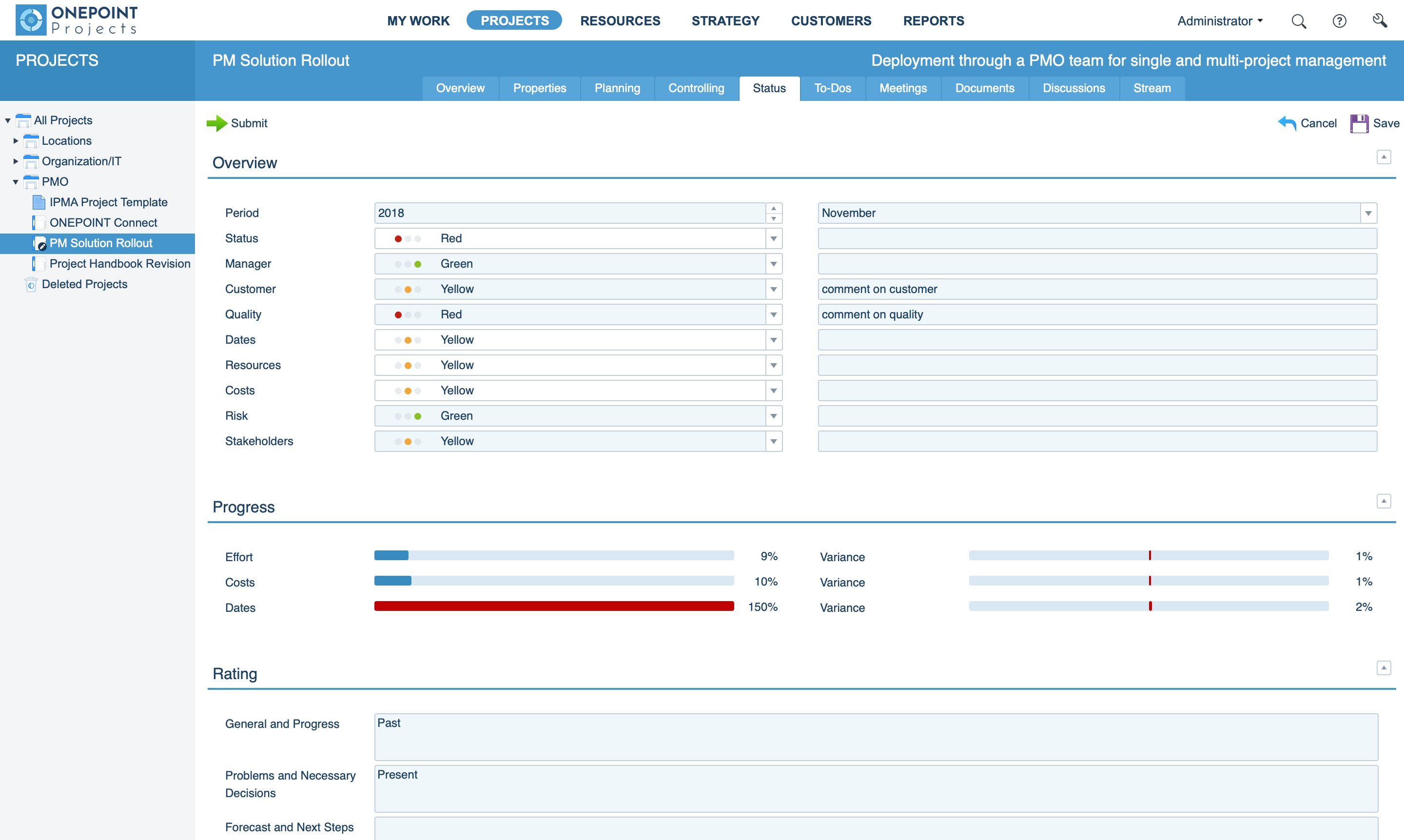Click the IPMA Project Template document icon
This screenshot has height=840, width=1404.
click(x=39, y=202)
